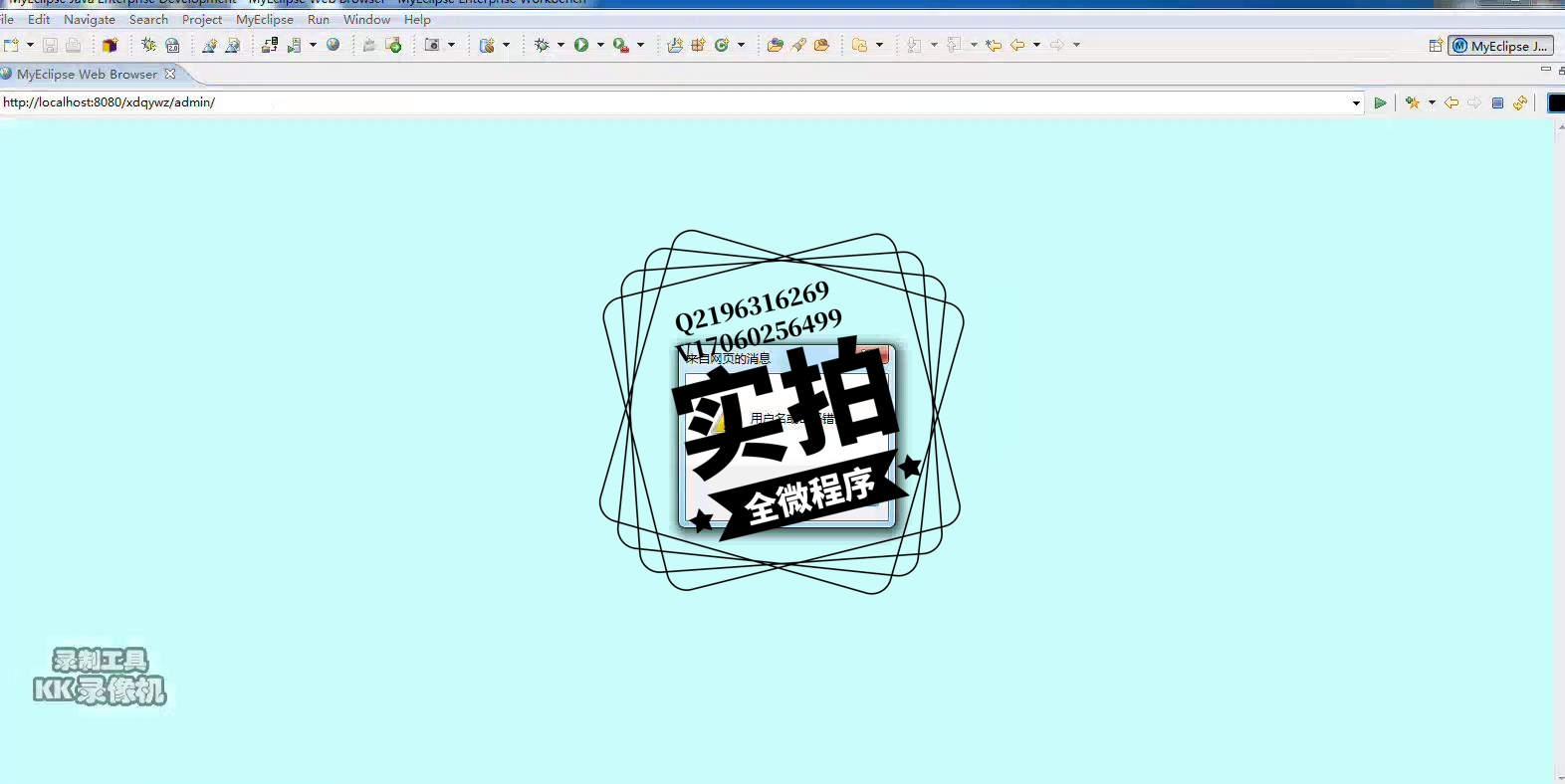The width and height of the screenshot is (1565, 784).
Task: Minimize the web browser view panel
Action: (x=1545, y=70)
